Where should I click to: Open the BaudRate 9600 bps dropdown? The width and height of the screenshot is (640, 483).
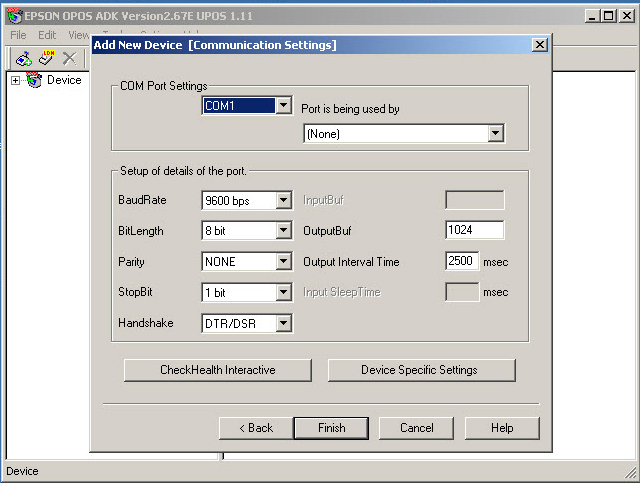coord(283,200)
